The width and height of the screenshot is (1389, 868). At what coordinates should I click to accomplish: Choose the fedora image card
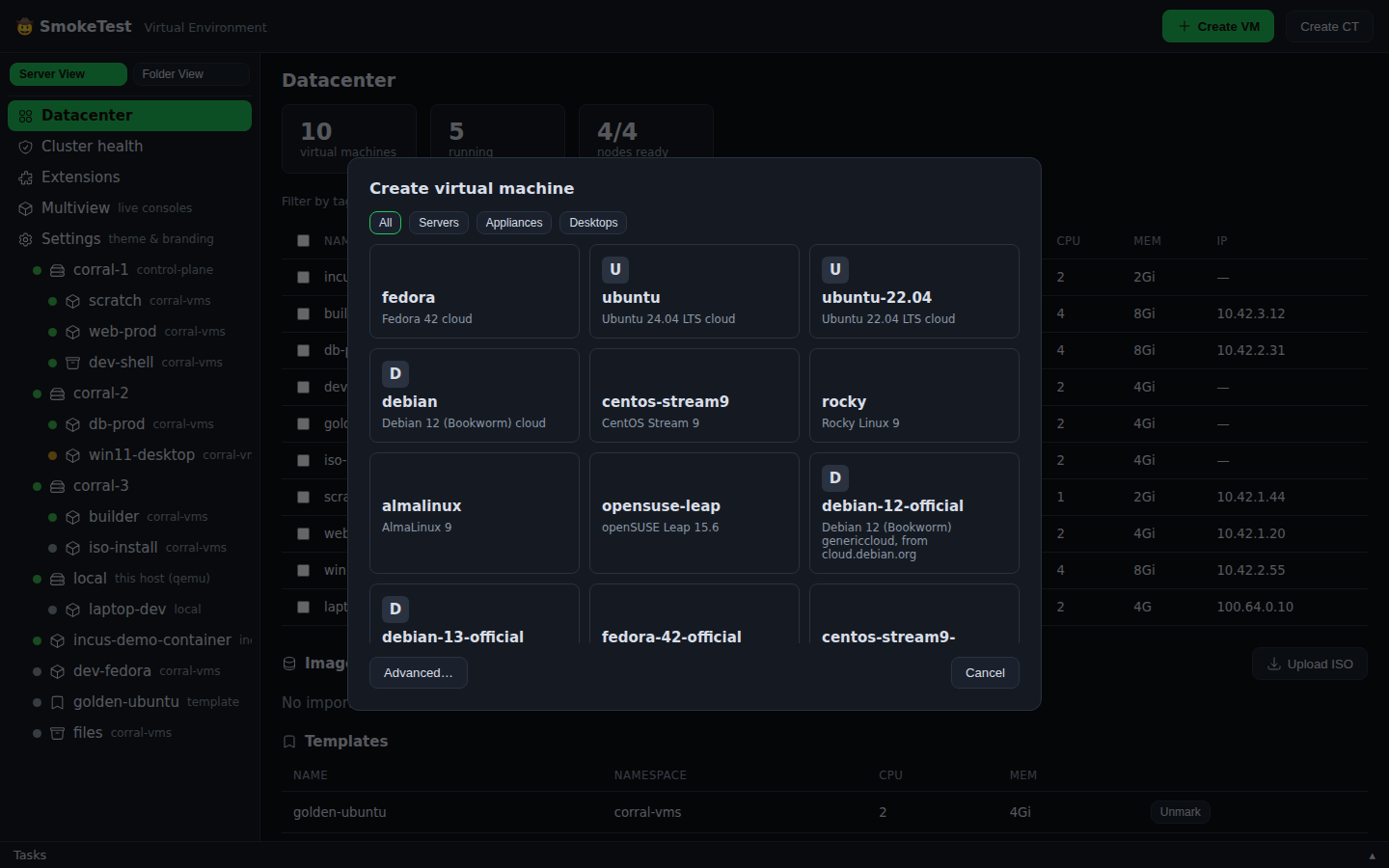(x=475, y=291)
